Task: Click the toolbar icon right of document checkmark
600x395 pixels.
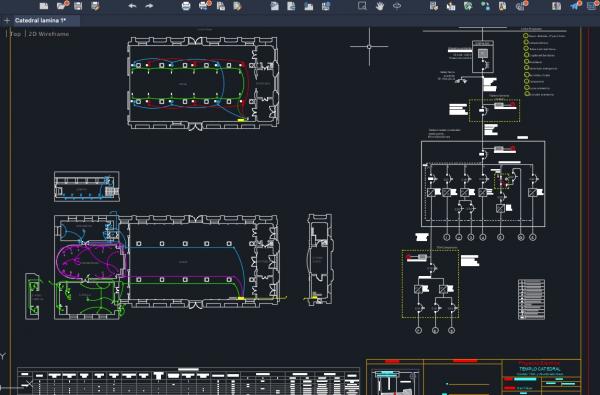Action: pos(451,6)
